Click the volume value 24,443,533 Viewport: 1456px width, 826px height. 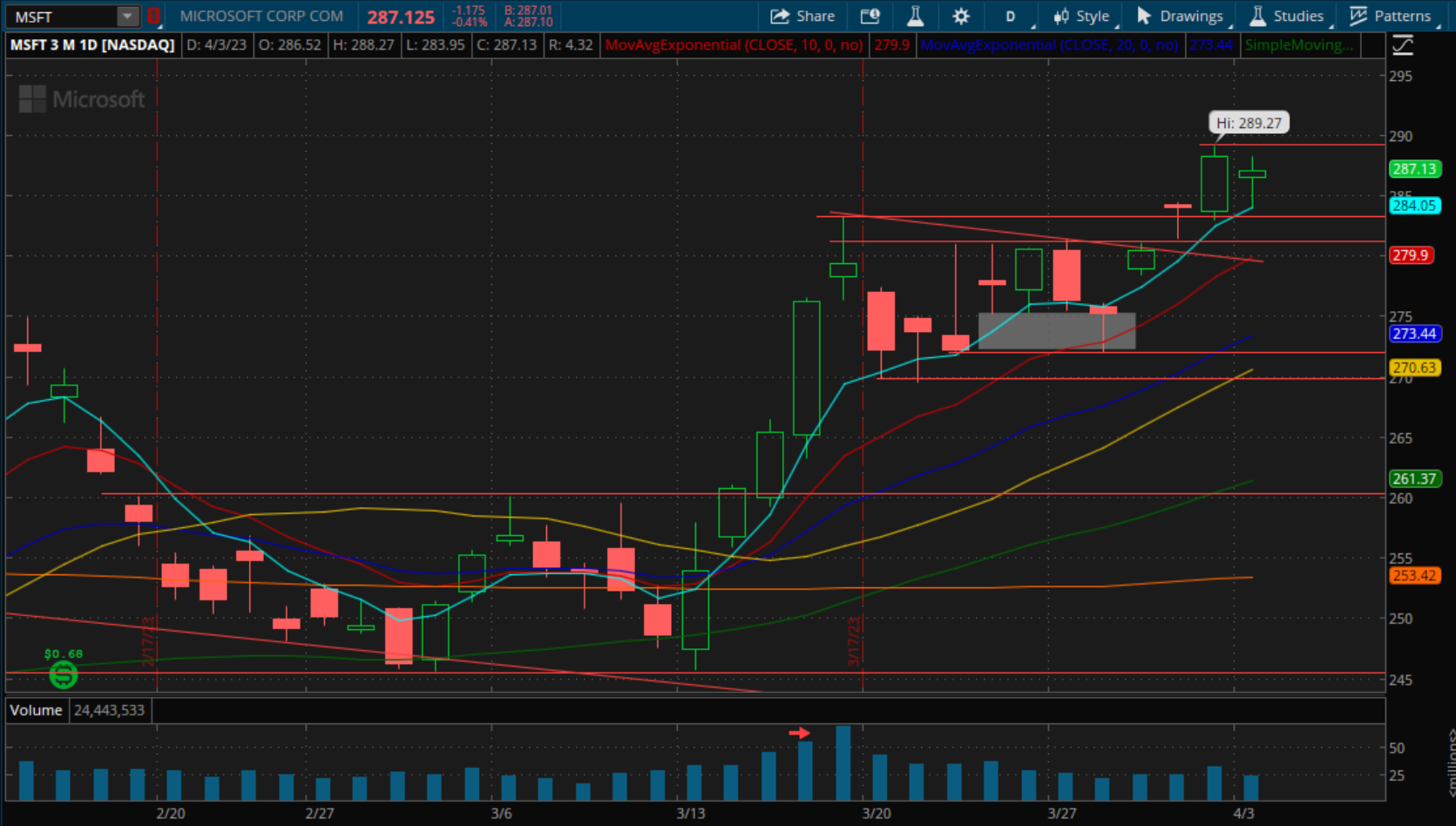109,710
